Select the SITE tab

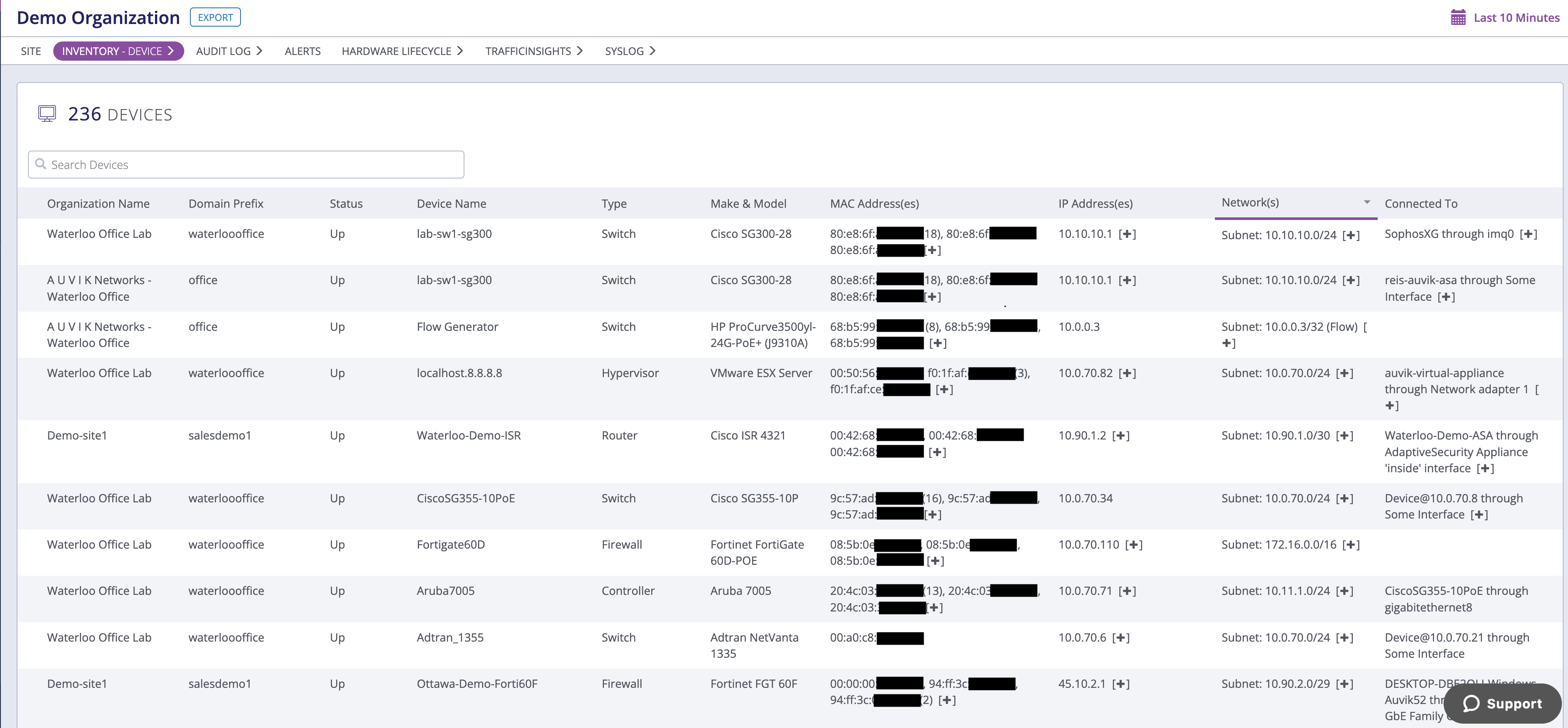point(31,51)
